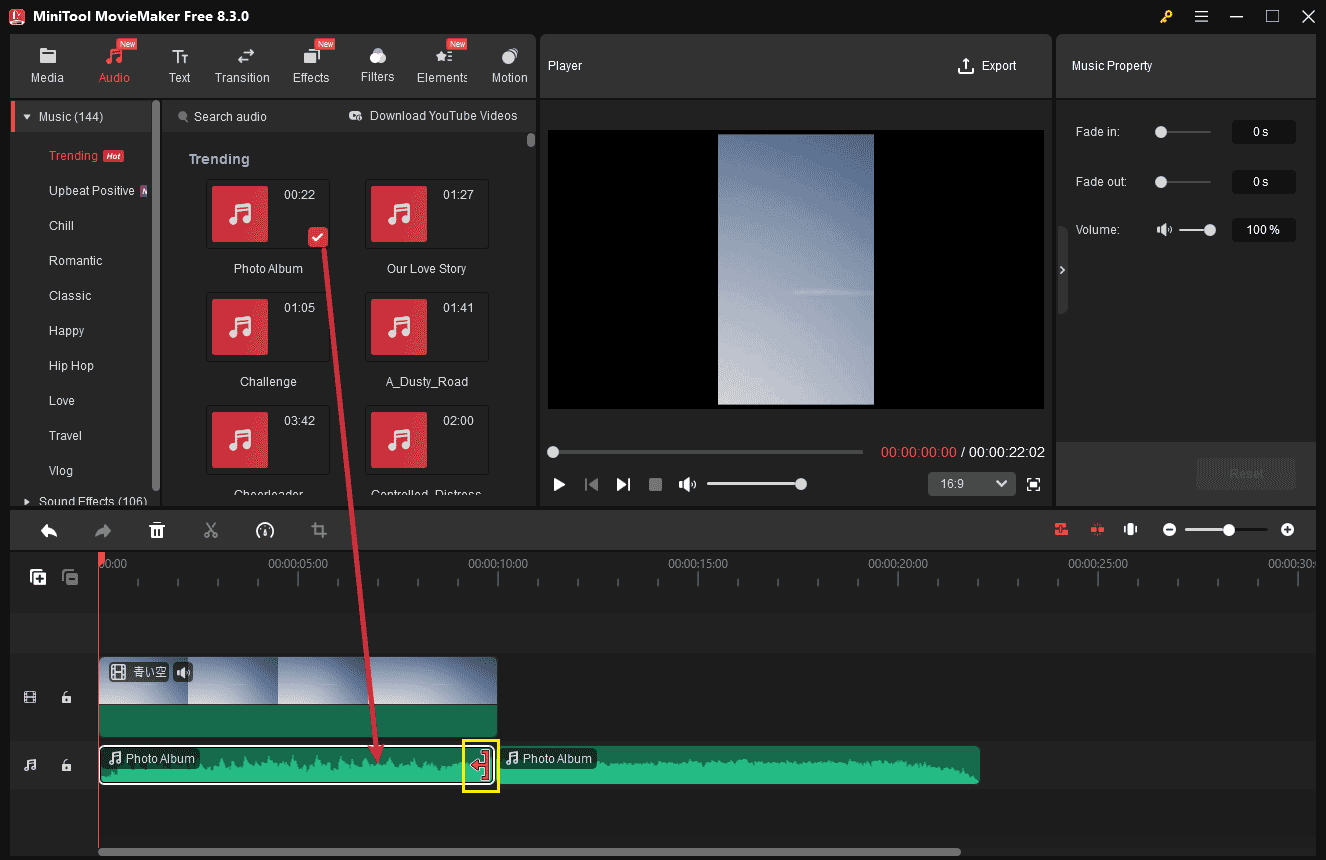
Task: Click the Fade in duration field
Action: point(1263,132)
